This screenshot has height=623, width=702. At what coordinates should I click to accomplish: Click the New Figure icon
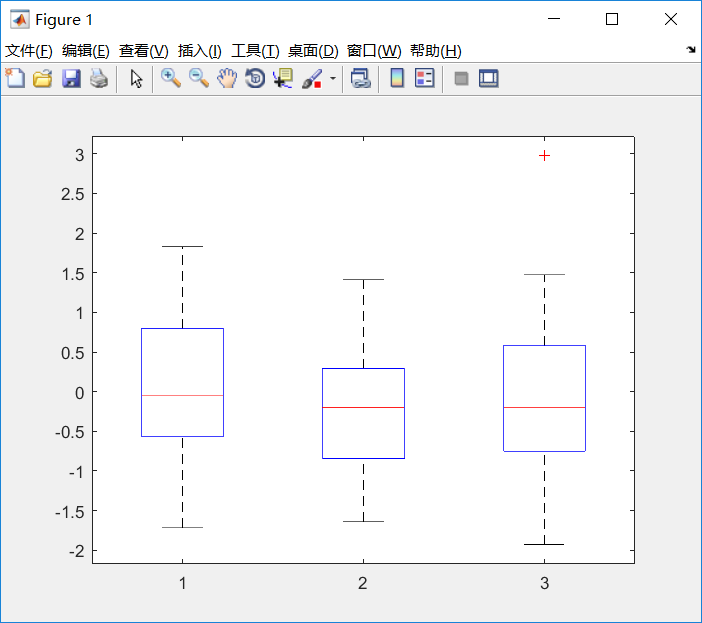(15, 78)
